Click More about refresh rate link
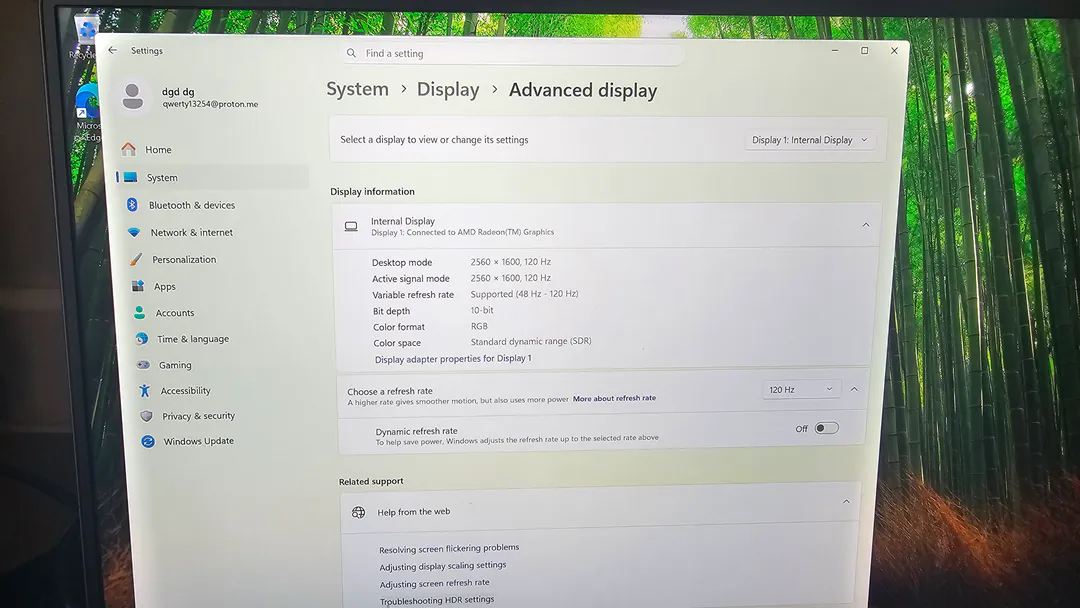The height and width of the screenshot is (608, 1080). (614, 398)
